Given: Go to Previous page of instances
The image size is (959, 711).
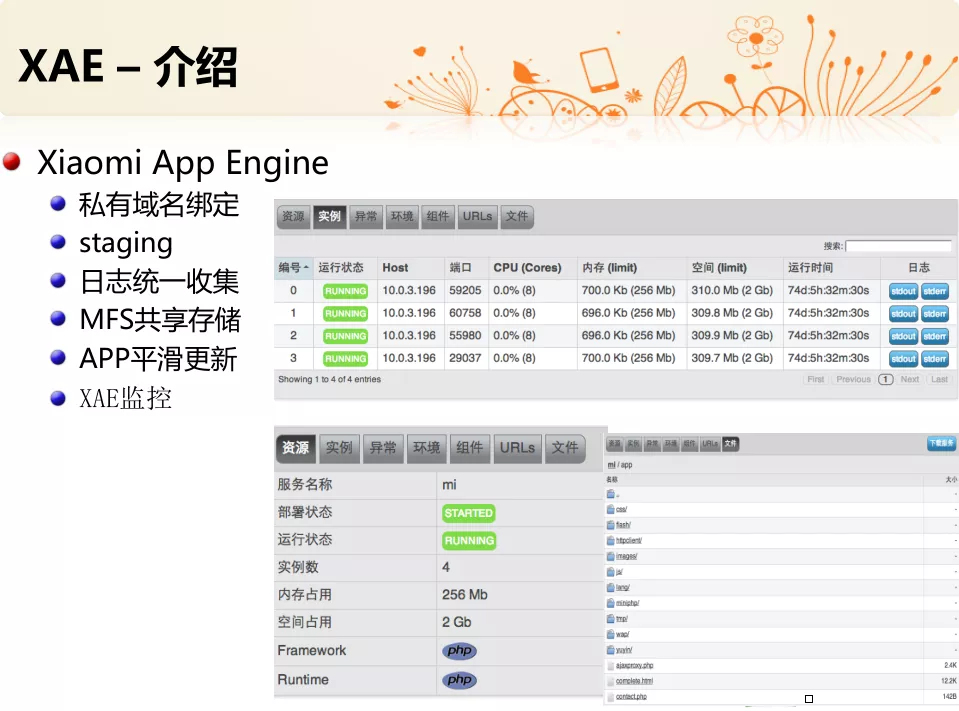Looking at the screenshot, I should tap(853, 380).
